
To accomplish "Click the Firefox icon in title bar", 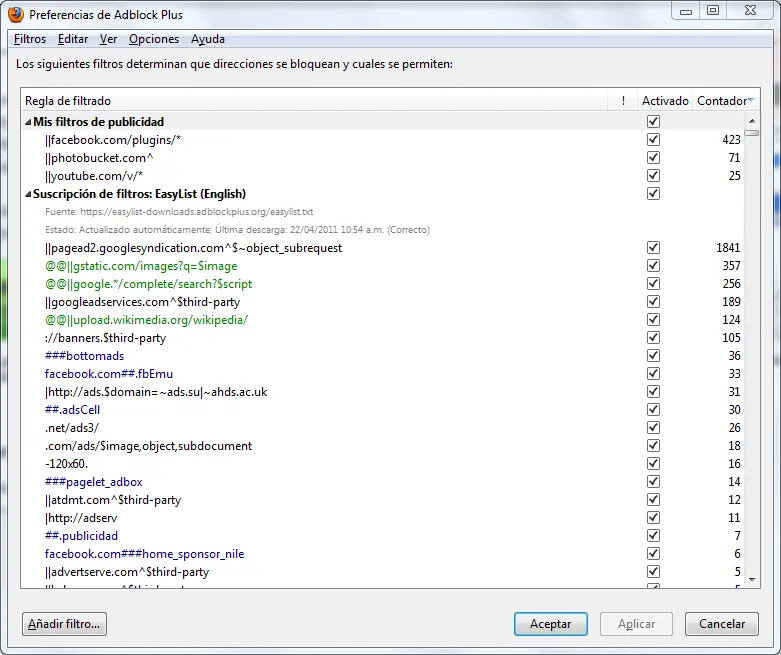I will (16, 14).
